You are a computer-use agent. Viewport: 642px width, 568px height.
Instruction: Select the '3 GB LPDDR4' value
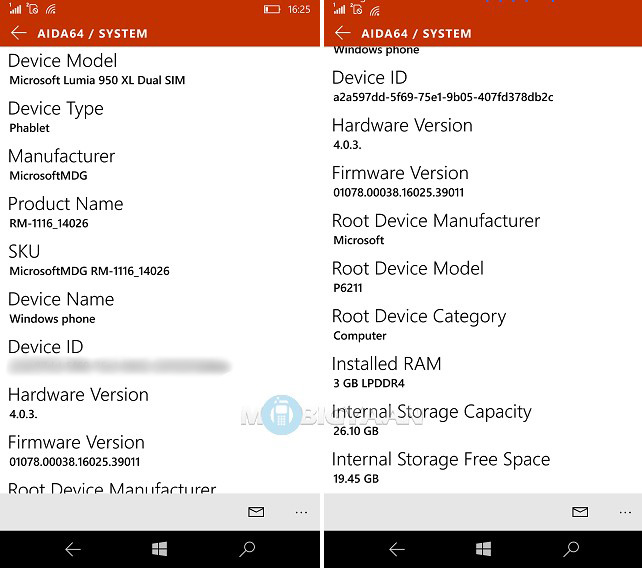(x=369, y=383)
